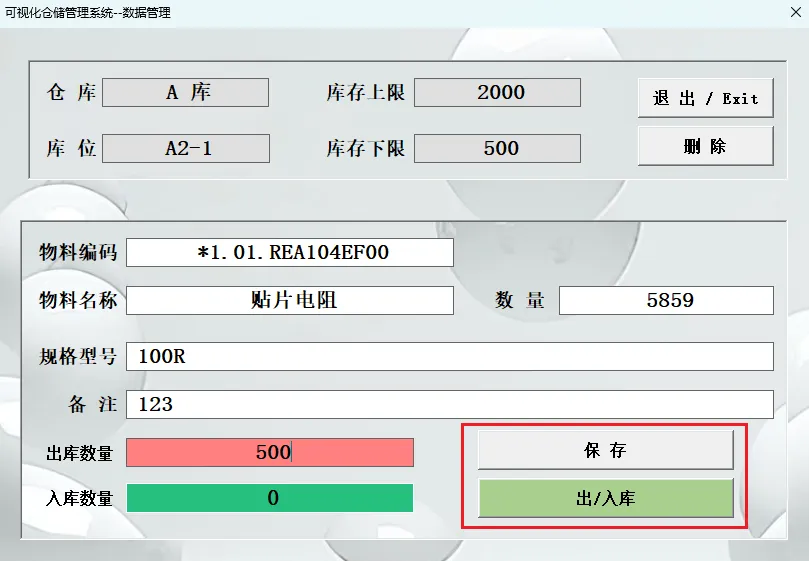This screenshot has height=561, width=809.
Task: Click the 库存下限 label
Action: click(366, 149)
